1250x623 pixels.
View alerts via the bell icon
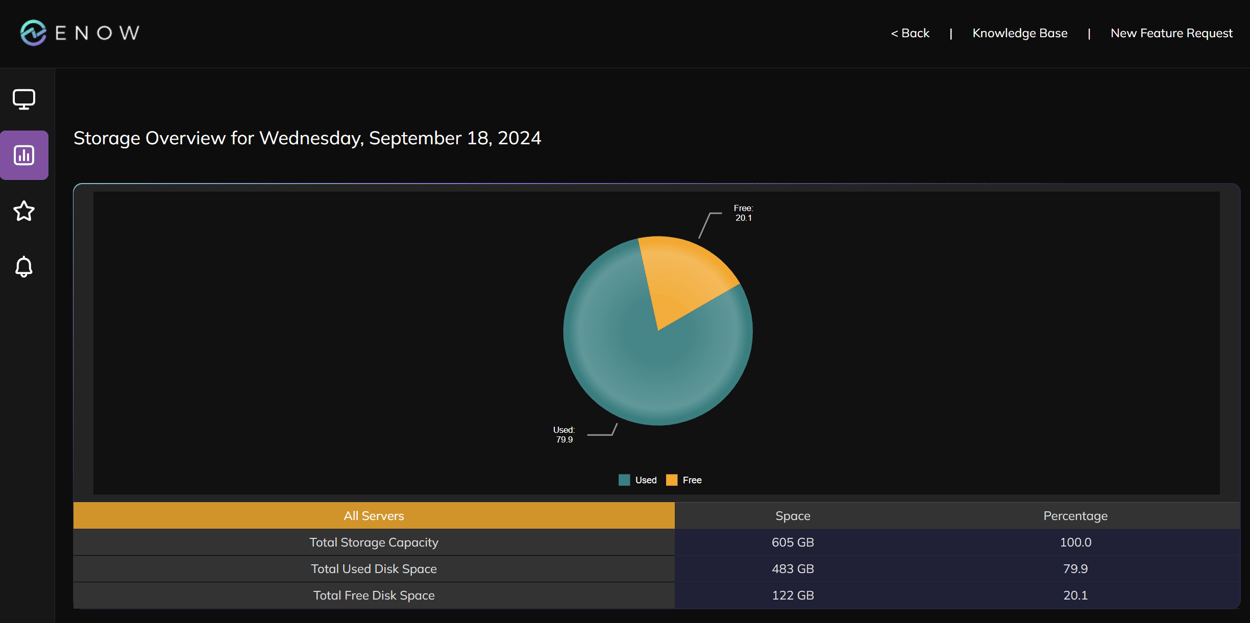[x=24, y=267]
